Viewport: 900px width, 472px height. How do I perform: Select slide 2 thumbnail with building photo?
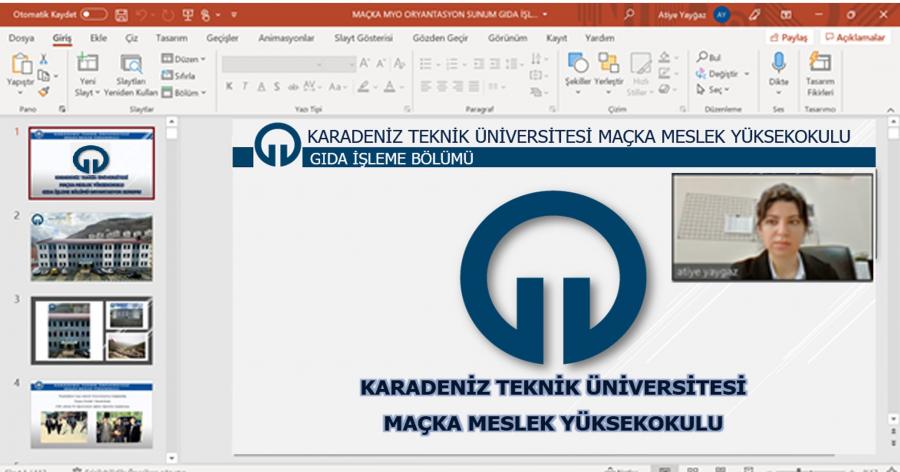pyautogui.click(x=91, y=245)
